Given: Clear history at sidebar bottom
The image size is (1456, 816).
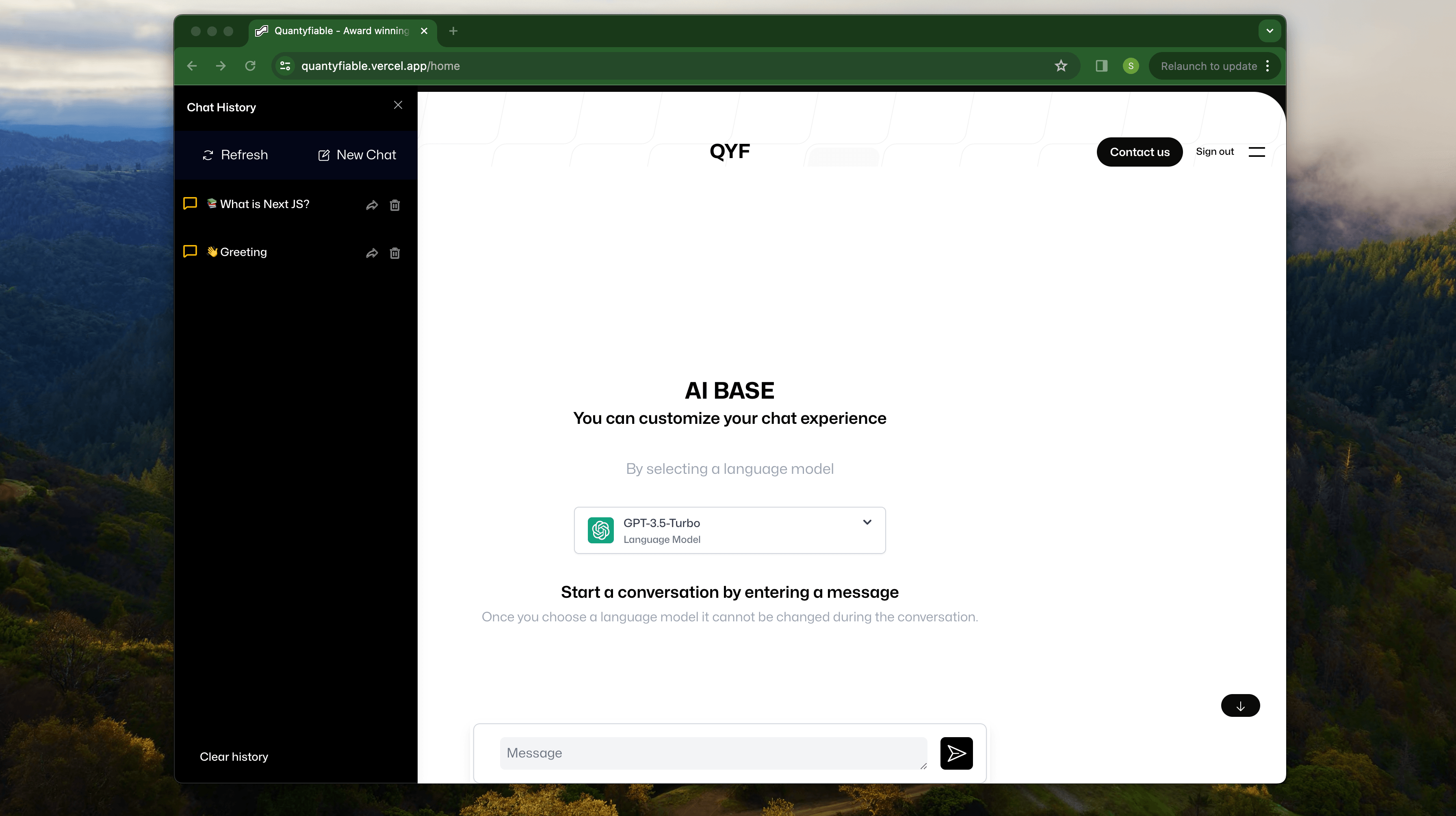Looking at the screenshot, I should (234, 757).
